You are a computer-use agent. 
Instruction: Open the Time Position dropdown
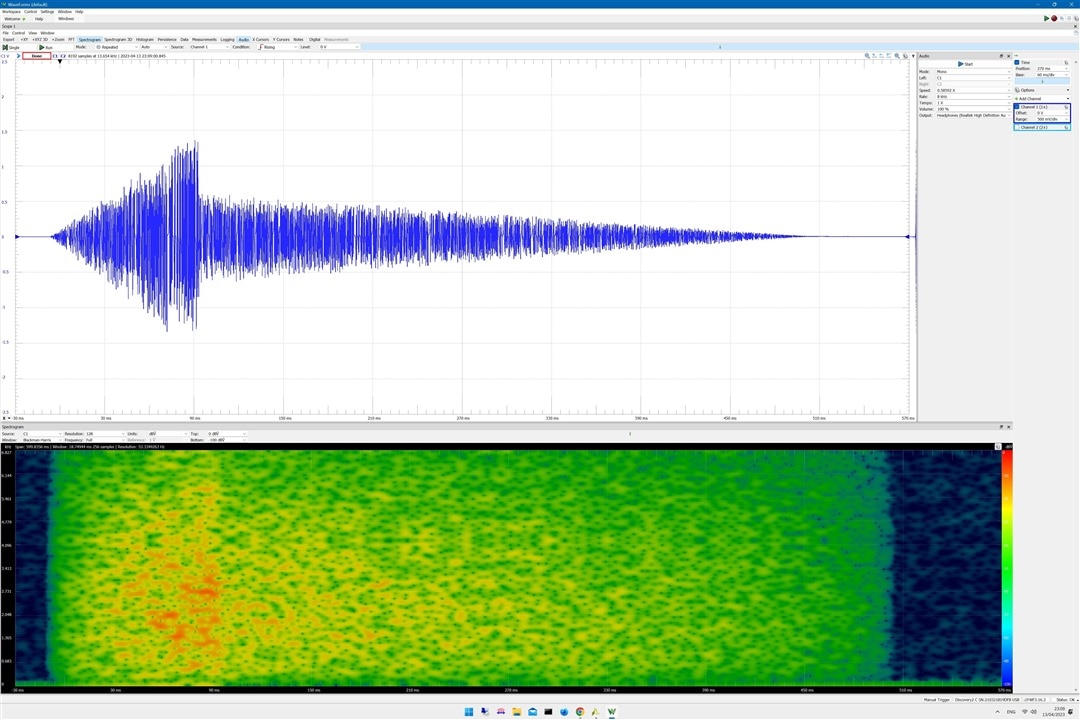(x=1052, y=69)
